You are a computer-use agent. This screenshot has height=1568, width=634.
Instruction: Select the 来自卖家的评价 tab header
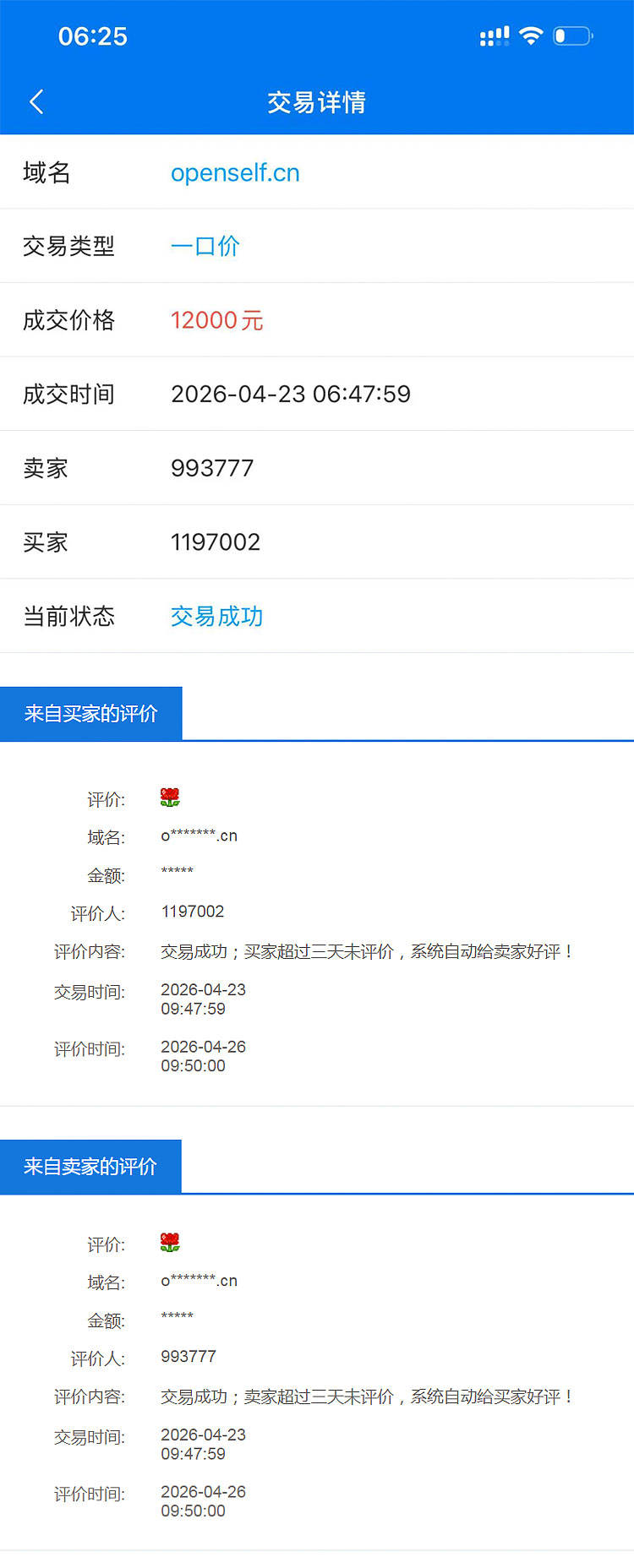tap(90, 1167)
